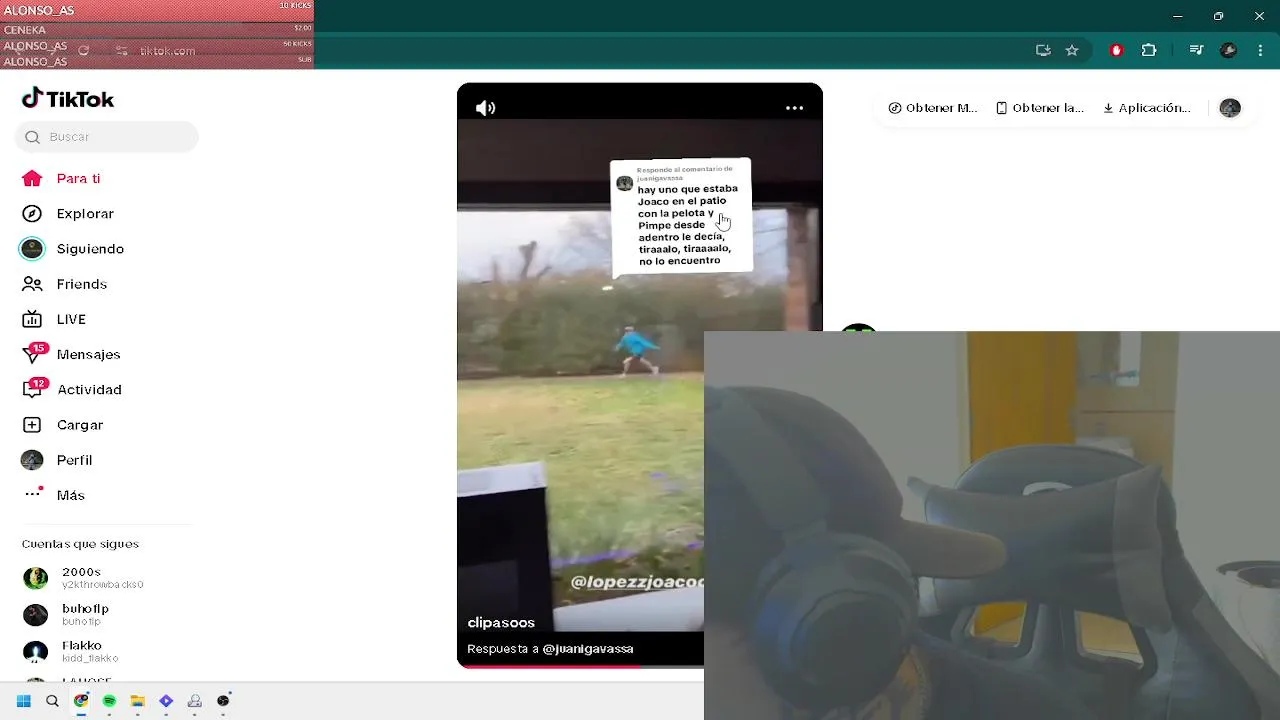Install app via address bar icon
Image resolution: width=1280 pixels, height=720 pixels.
1043,50
